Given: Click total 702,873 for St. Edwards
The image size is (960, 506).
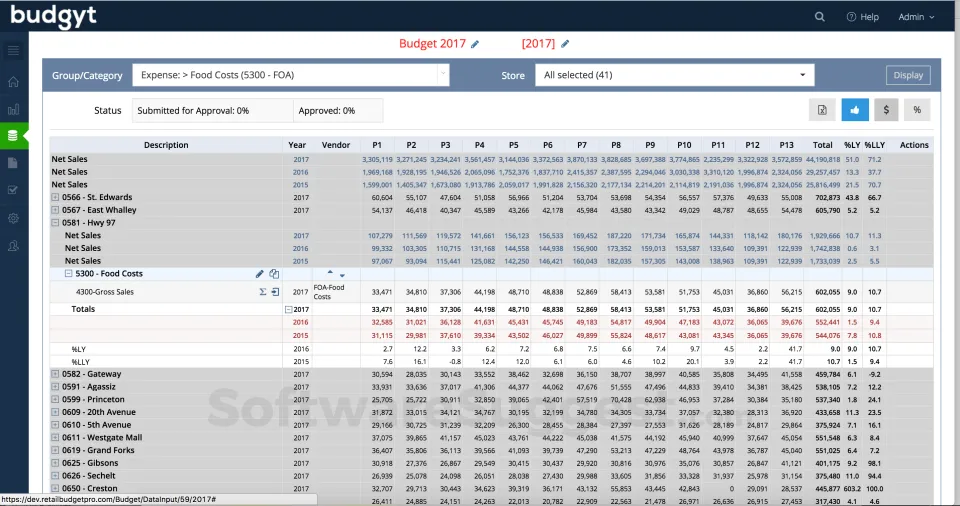Looking at the screenshot, I should tap(828, 198).
